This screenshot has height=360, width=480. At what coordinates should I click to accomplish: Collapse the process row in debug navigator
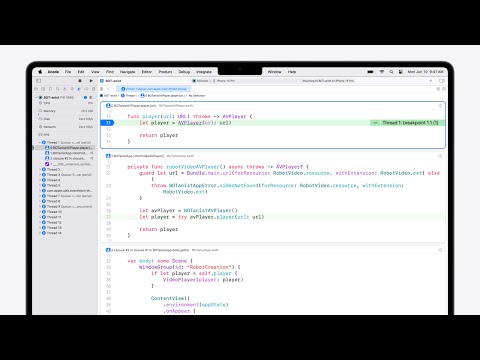point(37,97)
